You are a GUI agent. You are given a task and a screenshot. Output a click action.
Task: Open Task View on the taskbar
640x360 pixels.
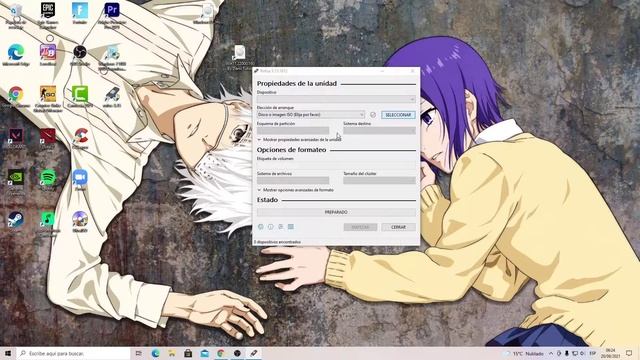(x=139, y=353)
